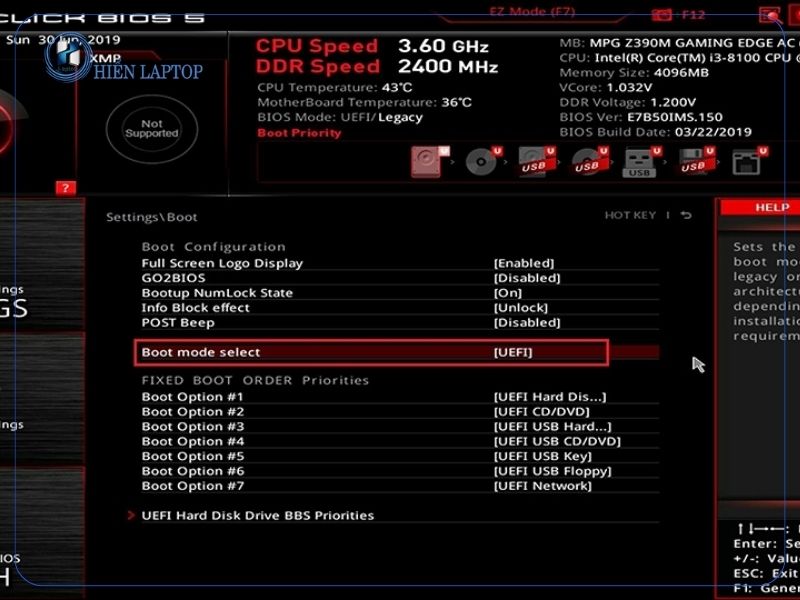Change GO2BIOS [Disabled] value

(527, 278)
